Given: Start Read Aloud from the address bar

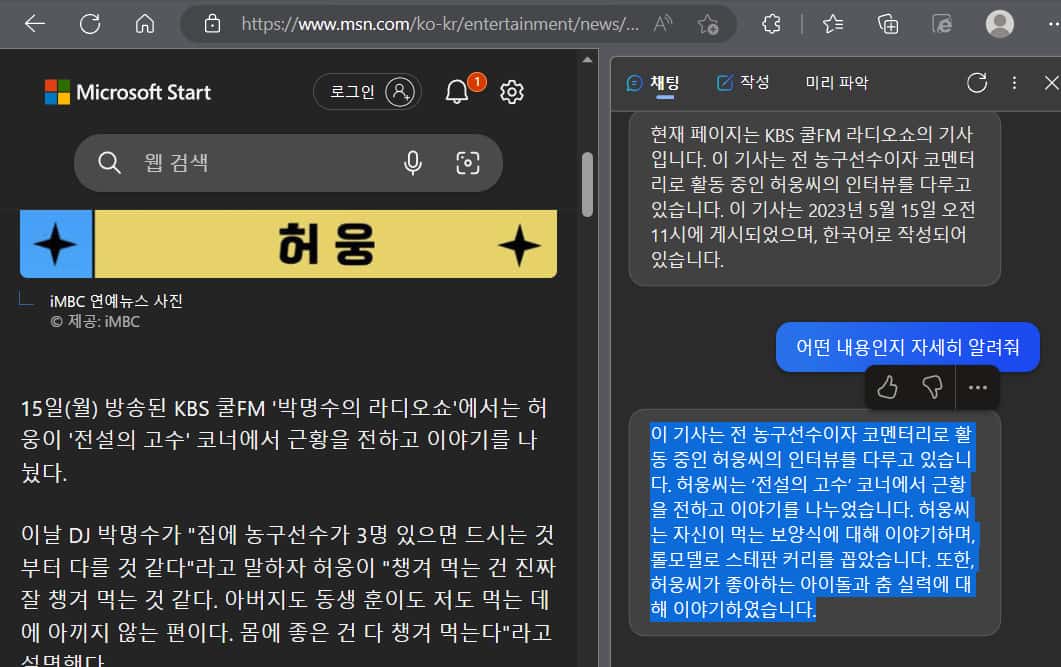Looking at the screenshot, I should click(663, 24).
